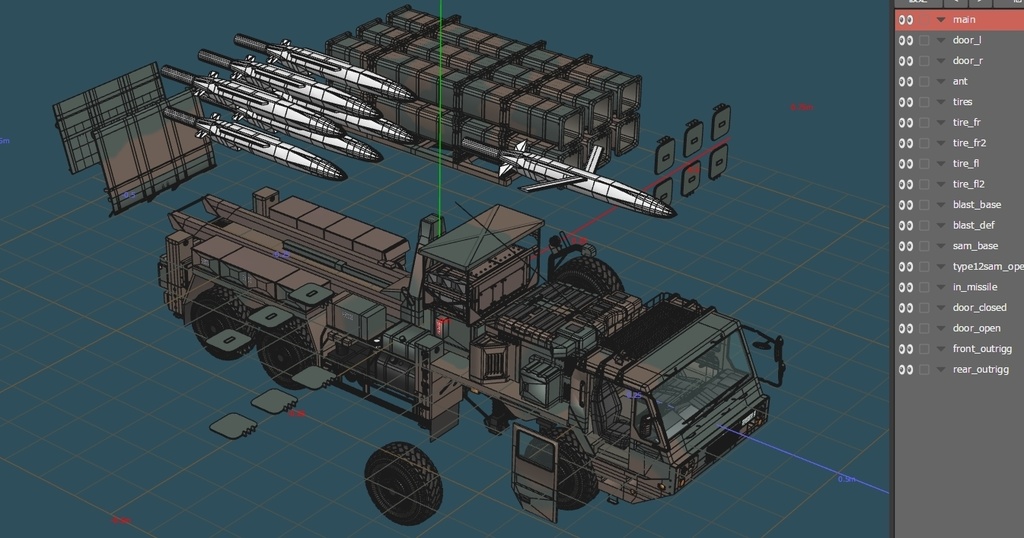Enable the sam_base row checkbox

pyautogui.click(x=924, y=246)
